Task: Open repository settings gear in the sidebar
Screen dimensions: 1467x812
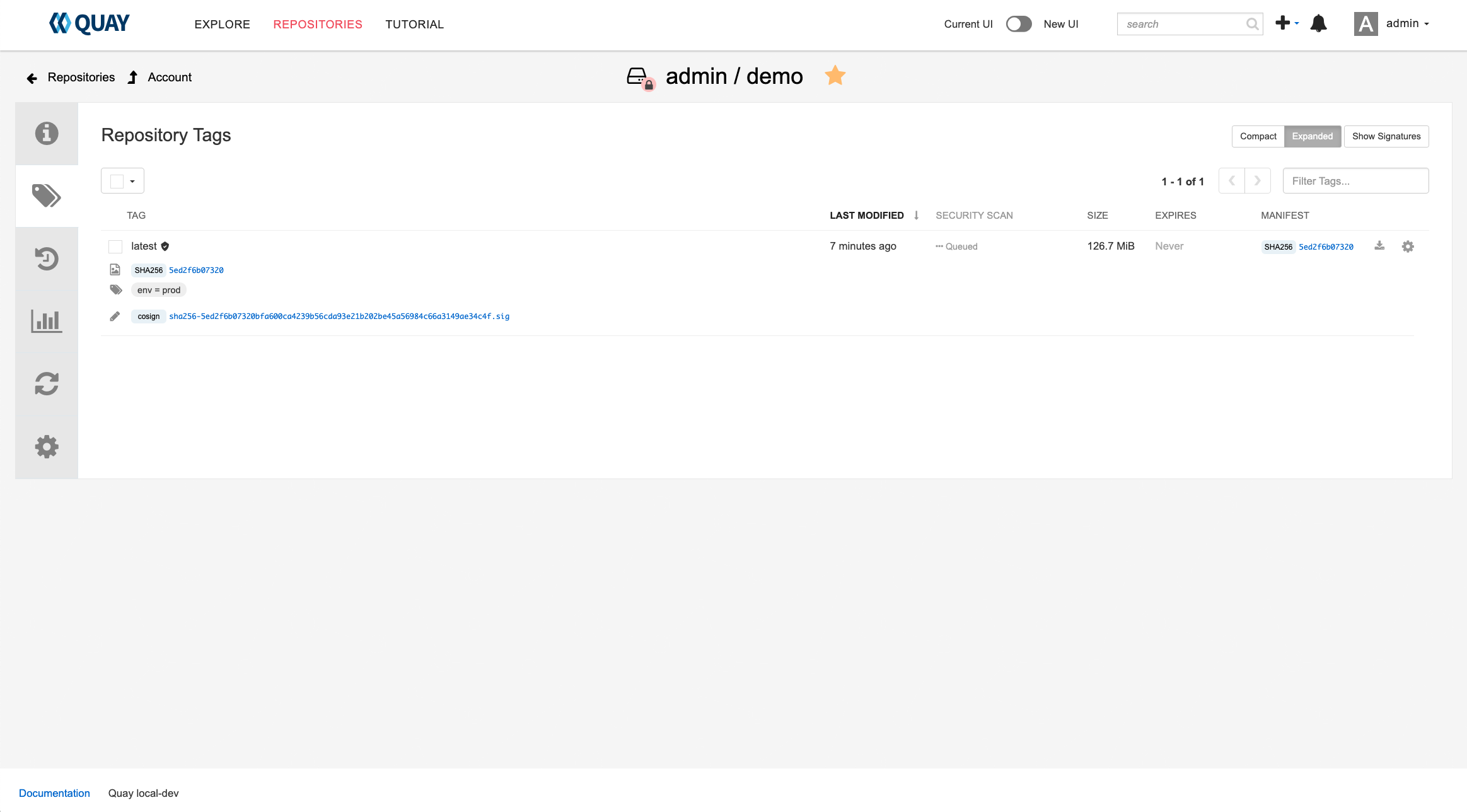Action: pyautogui.click(x=47, y=446)
